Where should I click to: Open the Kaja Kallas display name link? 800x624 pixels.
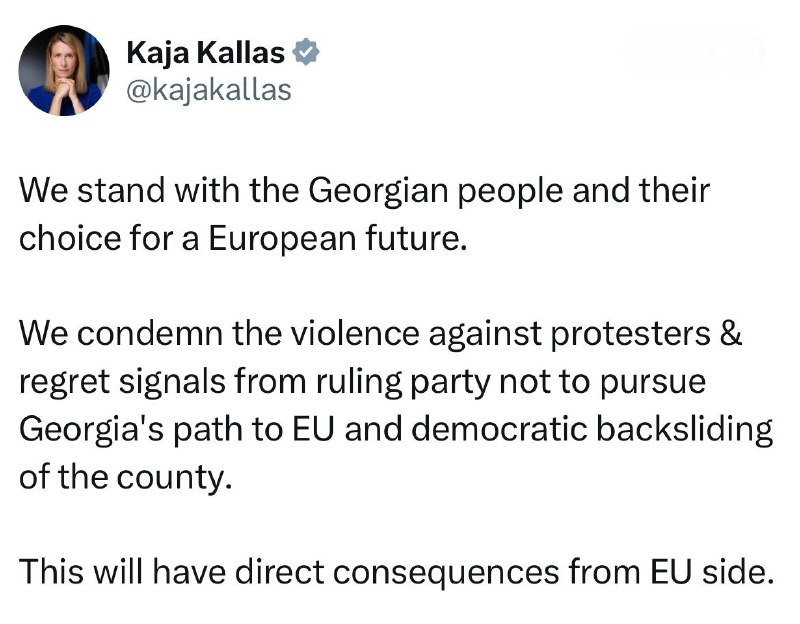click(x=206, y=53)
